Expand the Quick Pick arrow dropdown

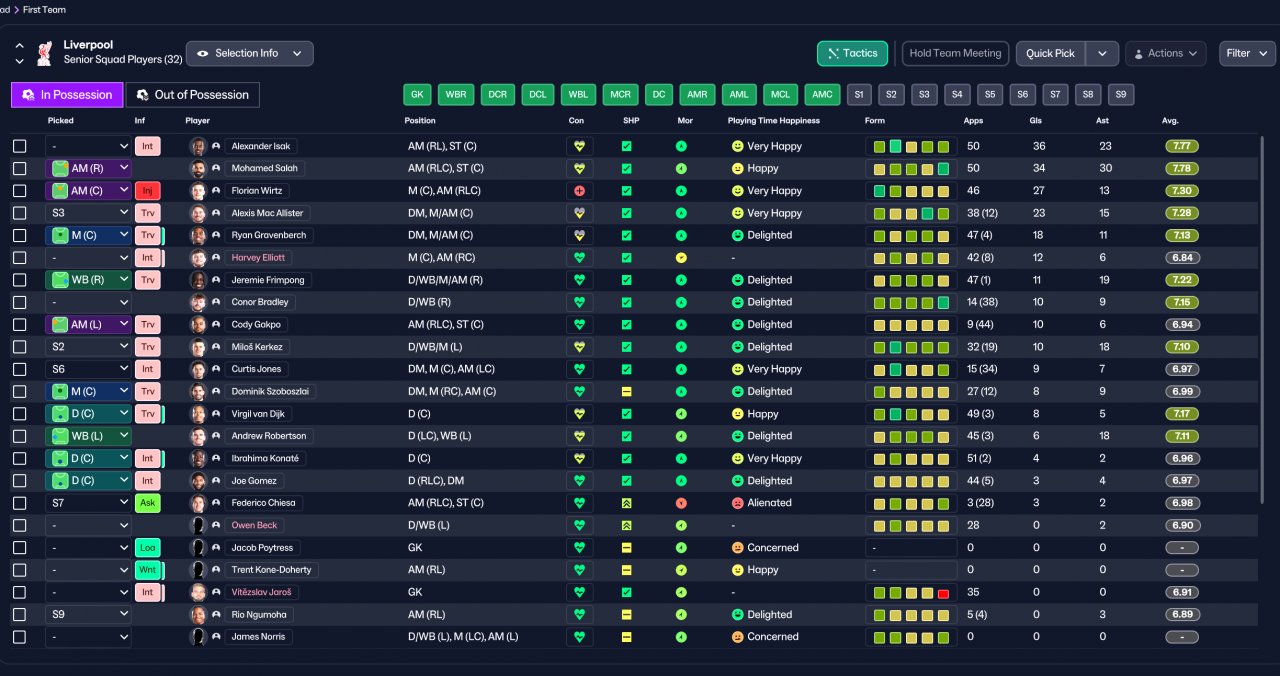[x=1102, y=54]
